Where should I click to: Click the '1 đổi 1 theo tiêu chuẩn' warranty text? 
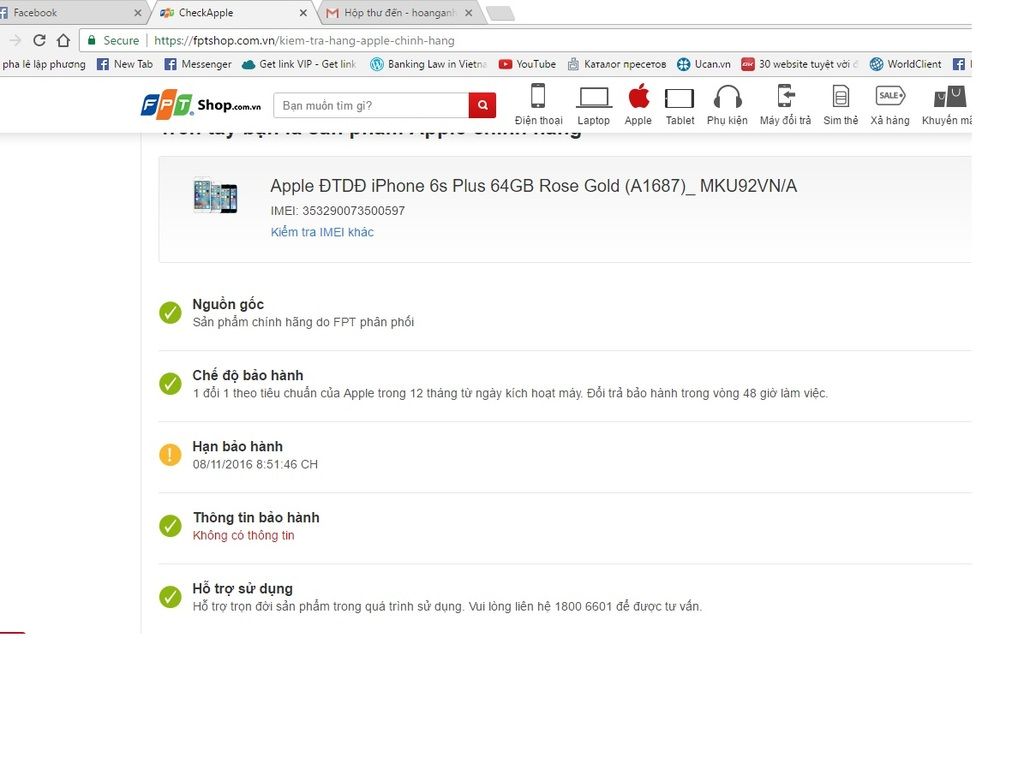point(510,393)
